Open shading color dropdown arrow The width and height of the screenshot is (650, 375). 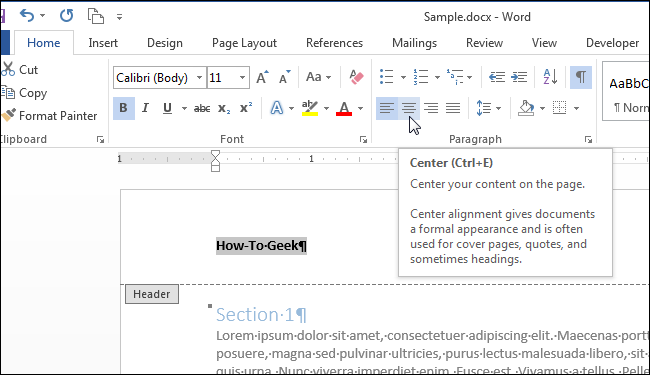pos(542,109)
